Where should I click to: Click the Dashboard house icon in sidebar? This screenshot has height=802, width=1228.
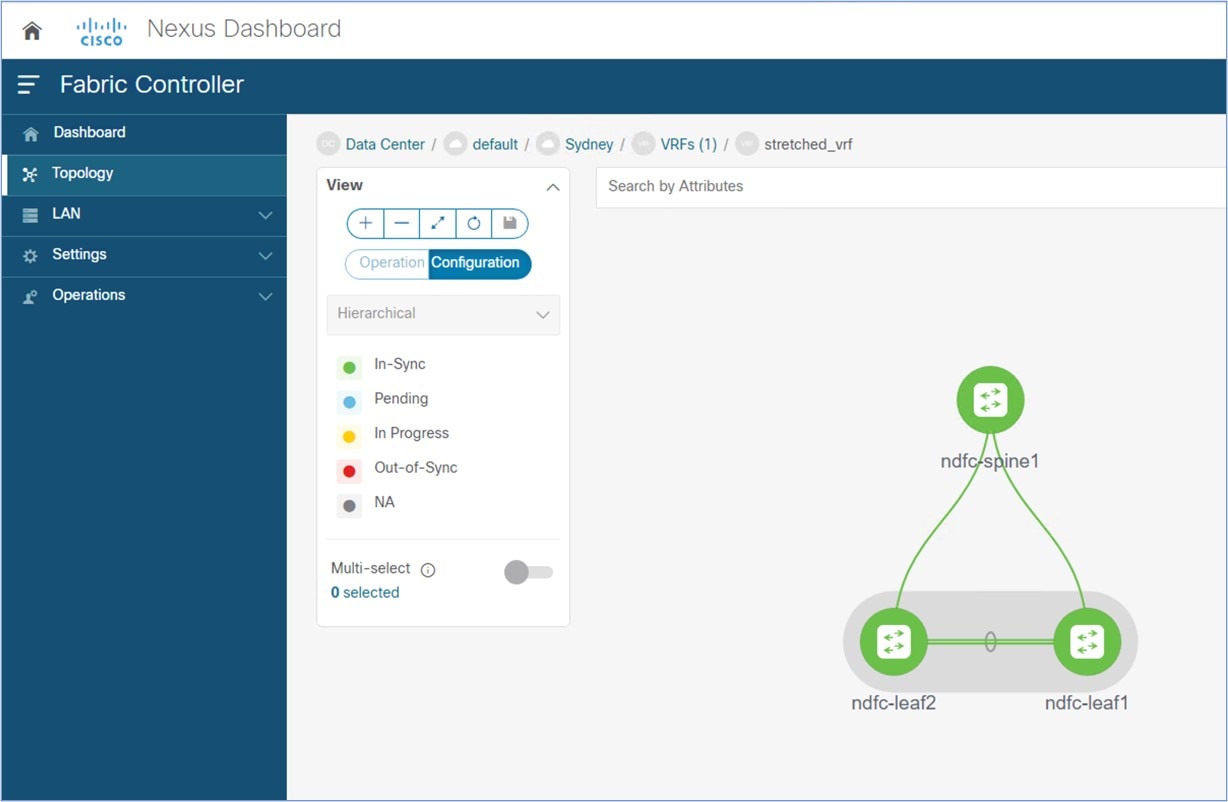click(31, 133)
